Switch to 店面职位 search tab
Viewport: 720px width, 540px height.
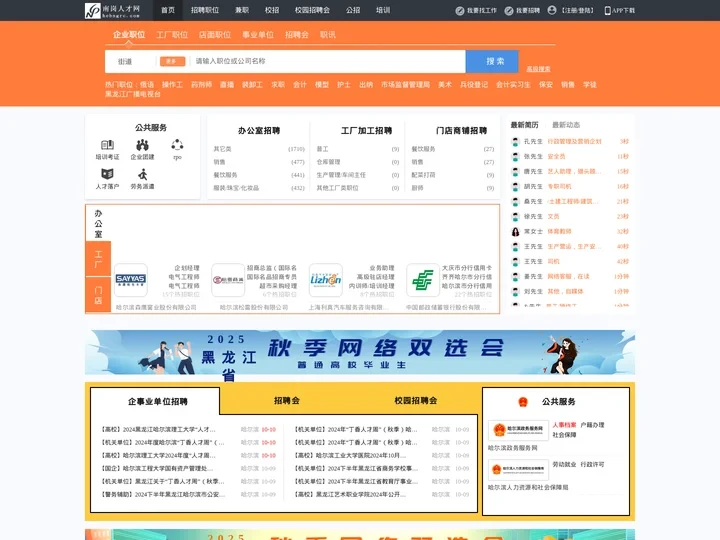tap(215, 34)
